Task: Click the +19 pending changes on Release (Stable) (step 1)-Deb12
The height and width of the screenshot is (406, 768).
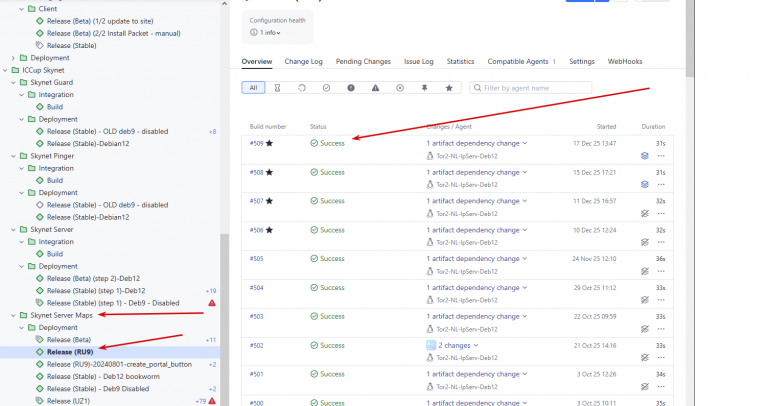Action: [211, 291]
